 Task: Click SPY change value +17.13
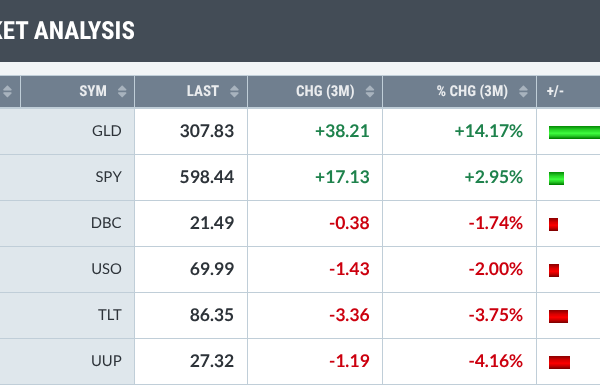[x=342, y=177]
